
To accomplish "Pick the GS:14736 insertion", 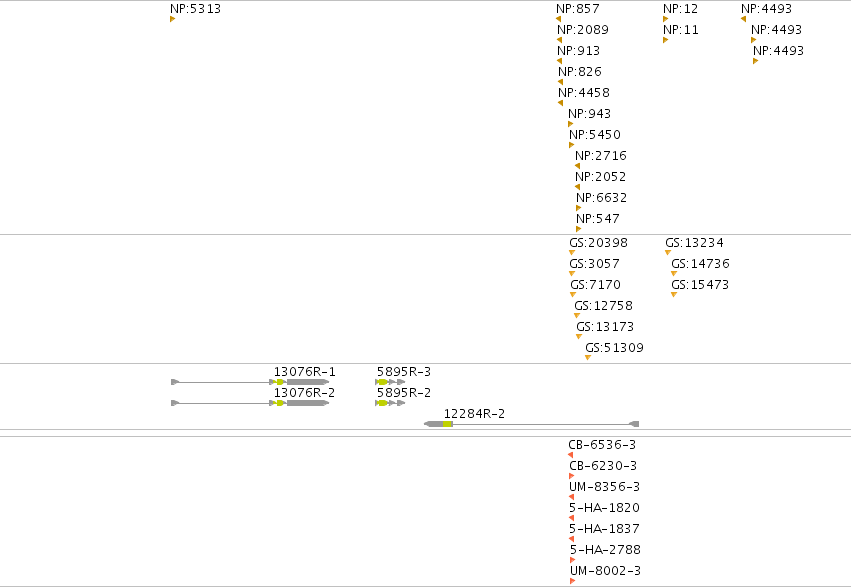I will (x=700, y=264).
